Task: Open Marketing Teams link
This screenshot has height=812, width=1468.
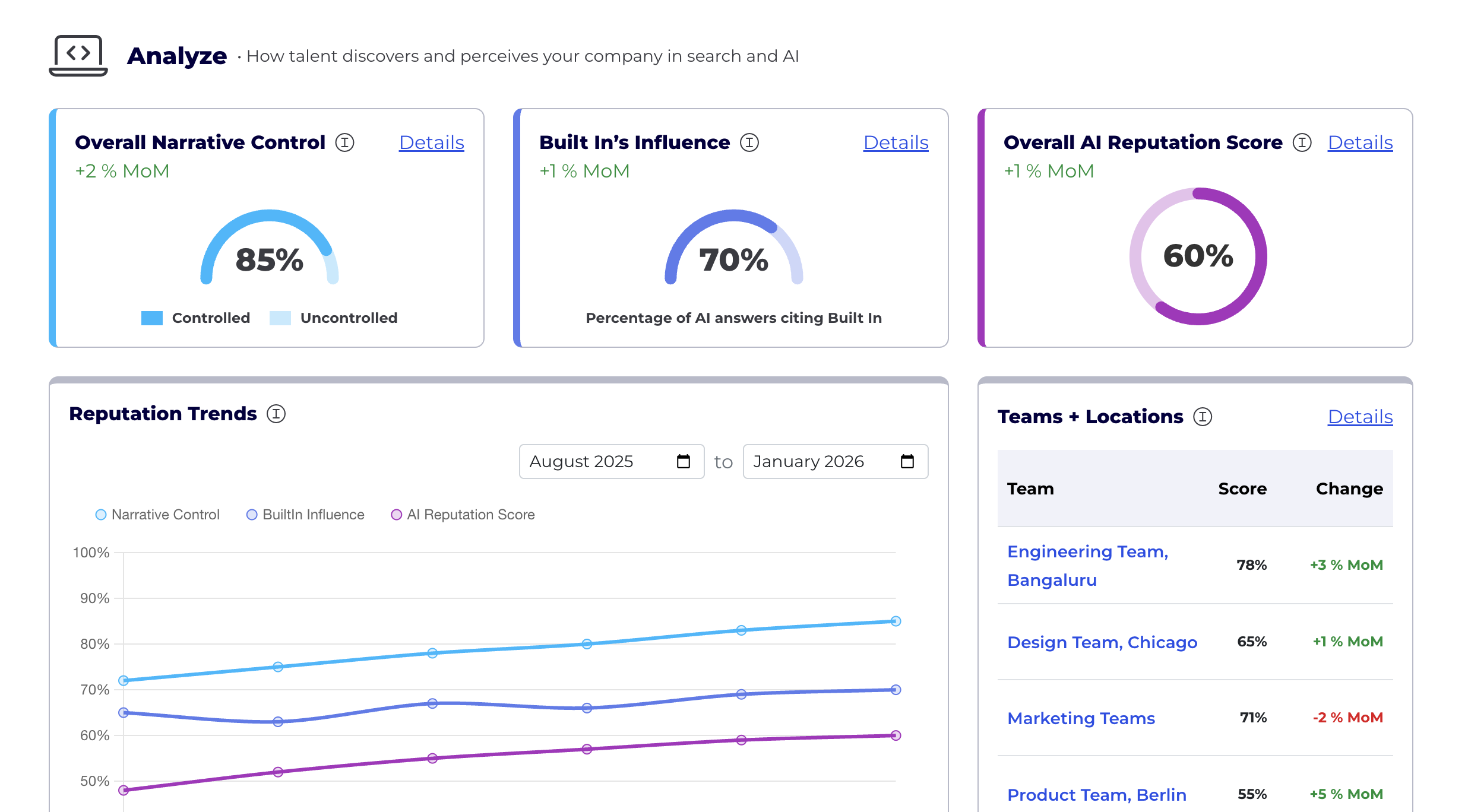Action: point(1081,718)
